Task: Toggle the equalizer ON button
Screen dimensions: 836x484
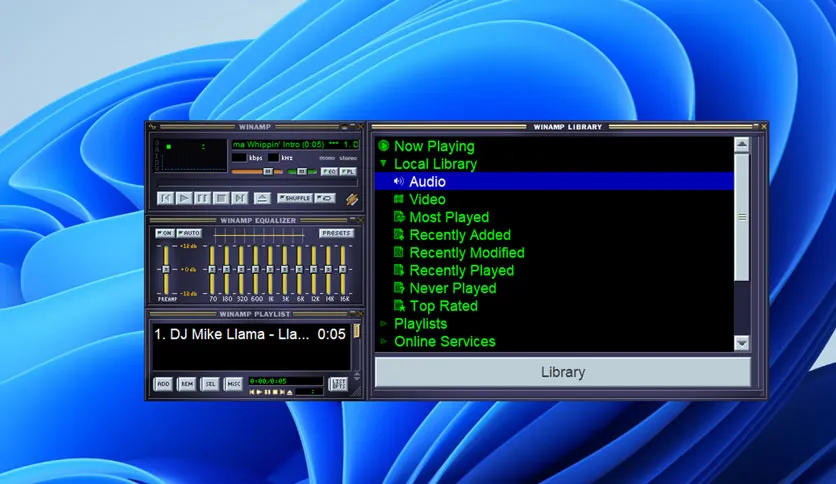Action: [x=164, y=233]
